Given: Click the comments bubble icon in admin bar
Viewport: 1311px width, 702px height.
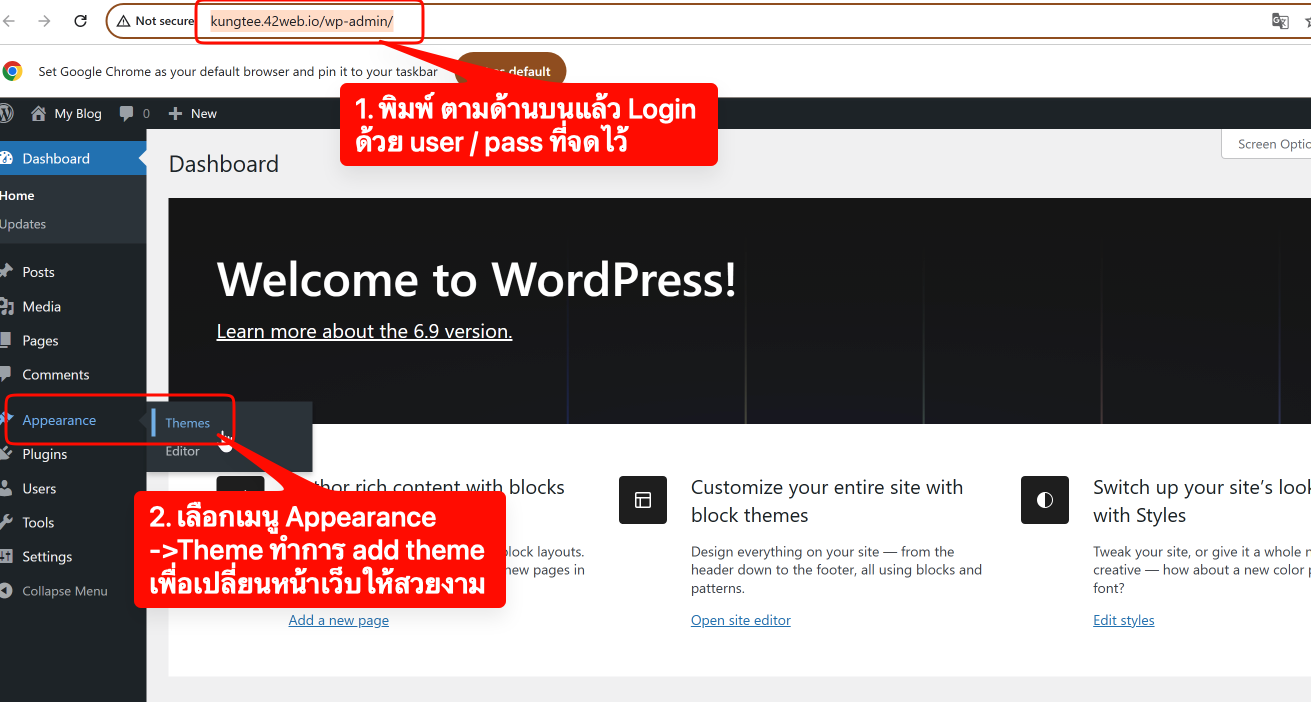Looking at the screenshot, I should 127,113.
